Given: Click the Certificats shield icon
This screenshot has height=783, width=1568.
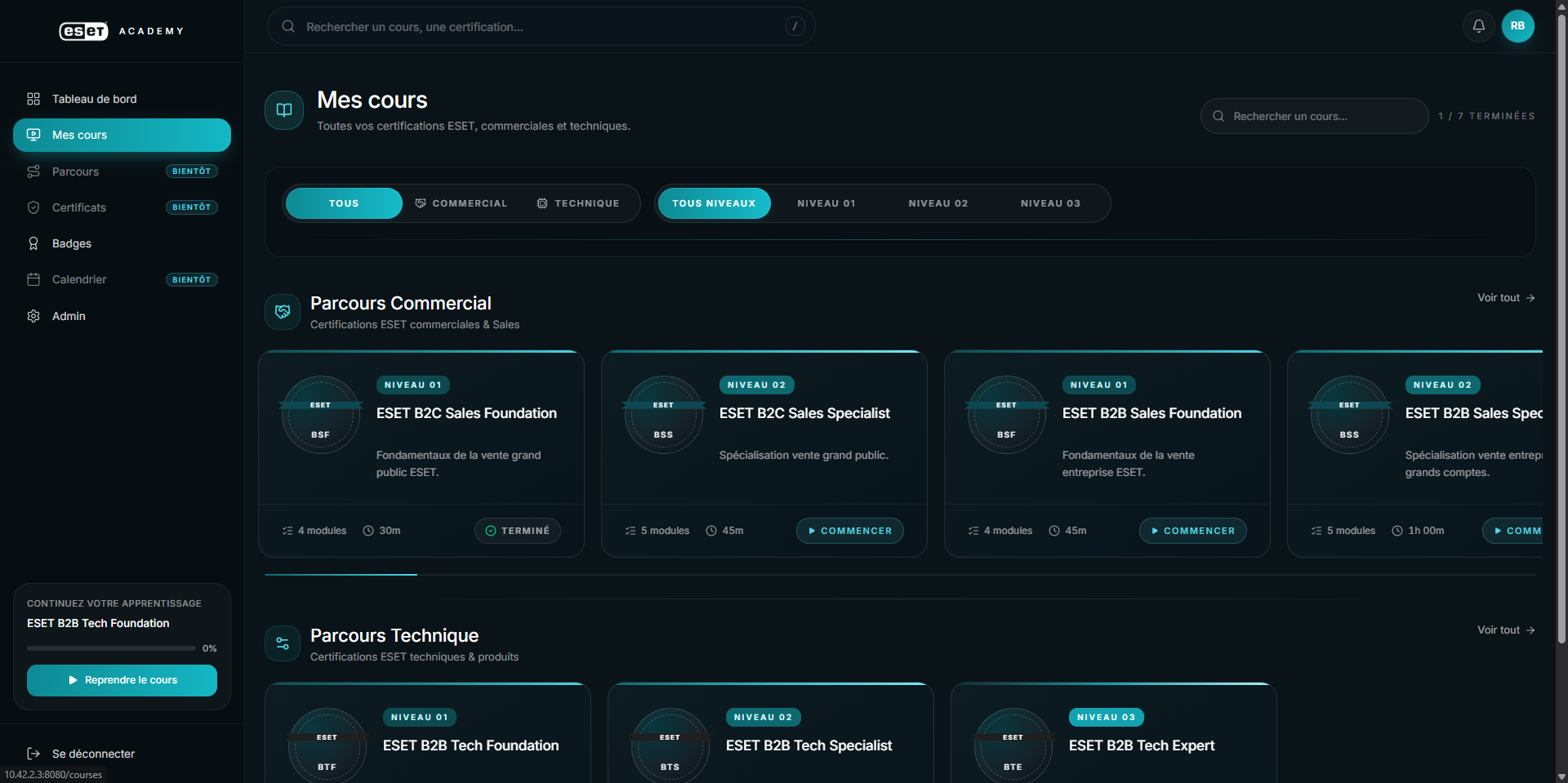Looking at the screenshot, I should (x=33, y=207).
